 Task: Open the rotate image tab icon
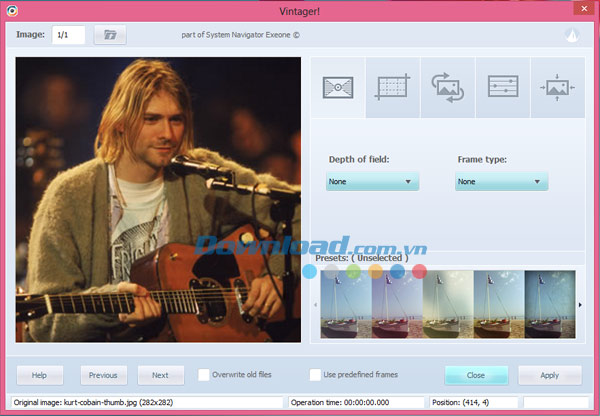[447, 87]
